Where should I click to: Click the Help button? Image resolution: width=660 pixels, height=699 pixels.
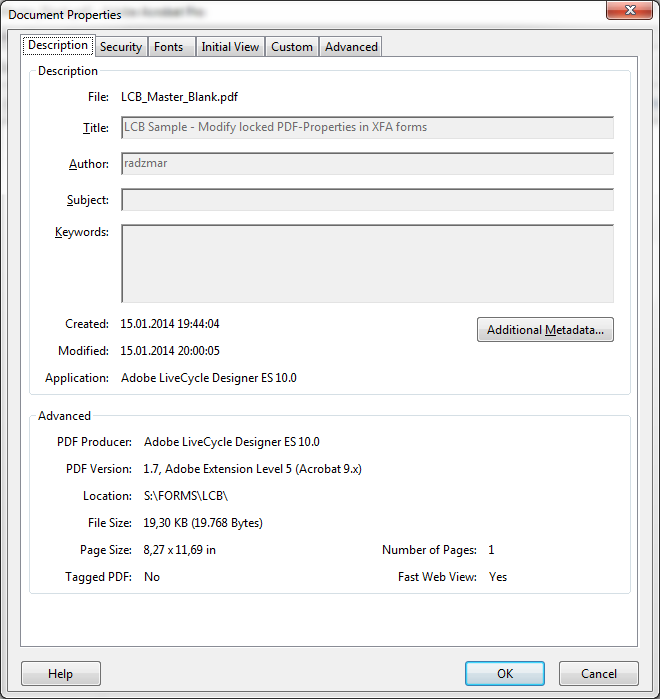(61, 674)
